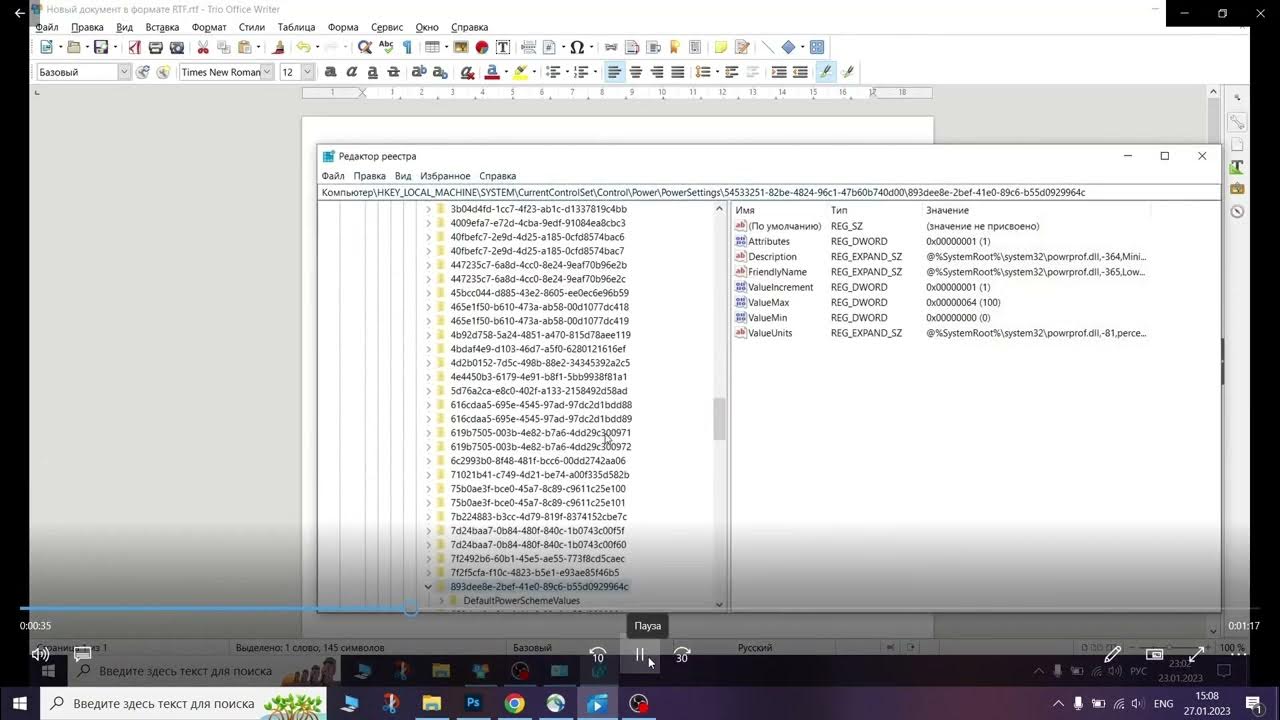Click the Spelling check ABC icon
The image size is (1280, 720).
386,47
